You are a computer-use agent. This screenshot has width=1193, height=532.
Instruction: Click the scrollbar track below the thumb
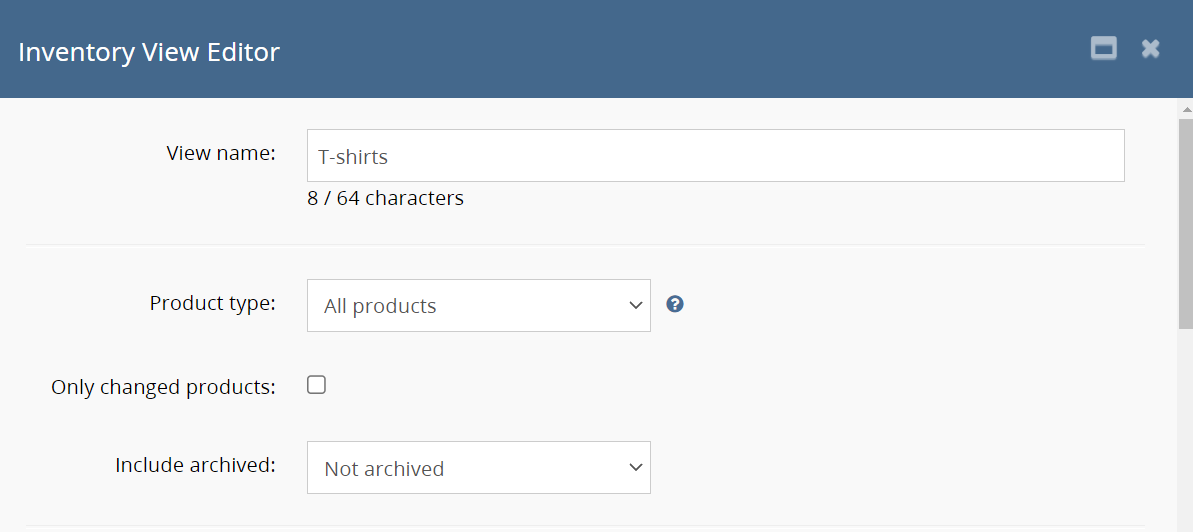tap(1185, 430)
